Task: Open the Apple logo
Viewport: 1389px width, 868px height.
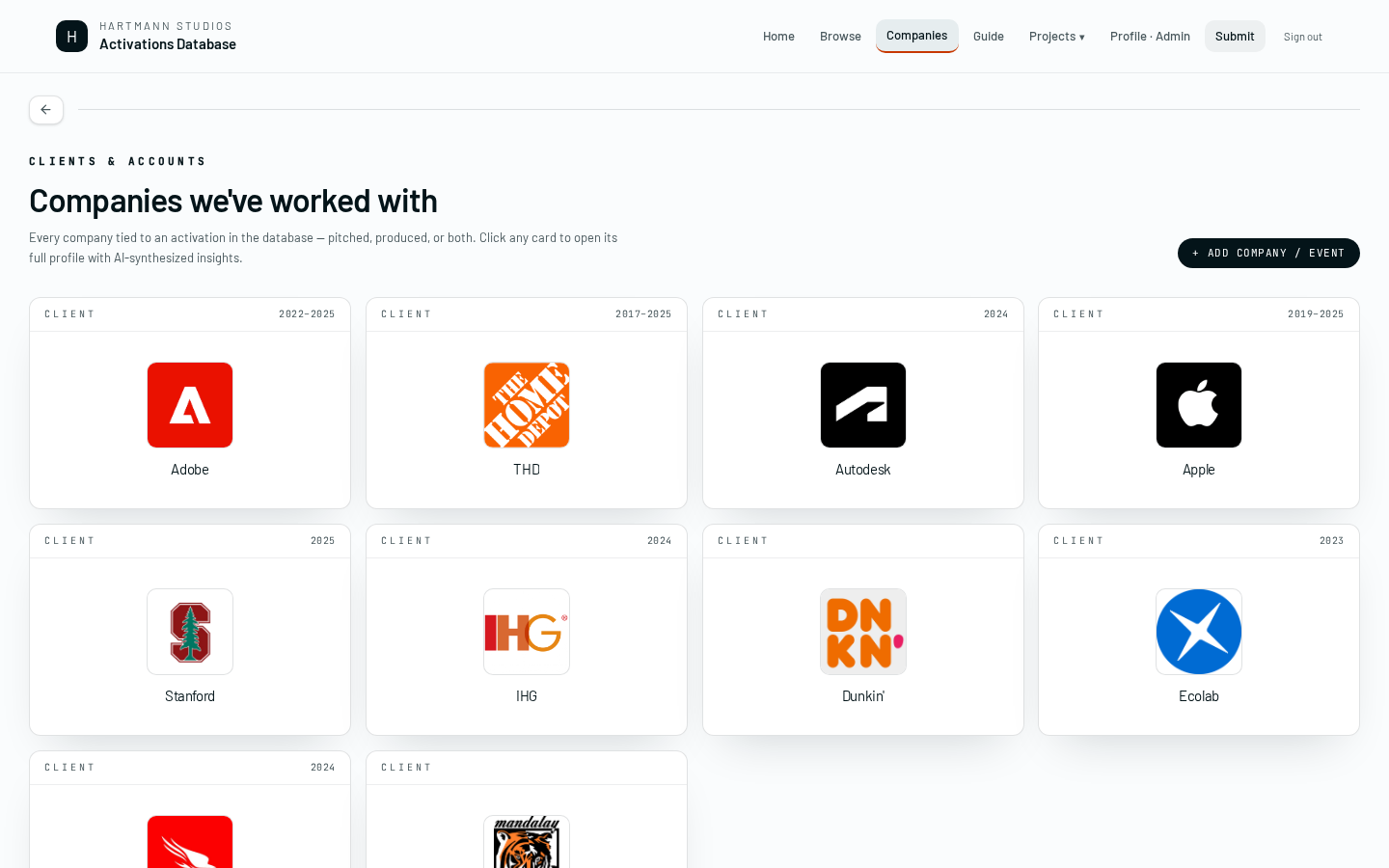Action: coord(1199,405)
